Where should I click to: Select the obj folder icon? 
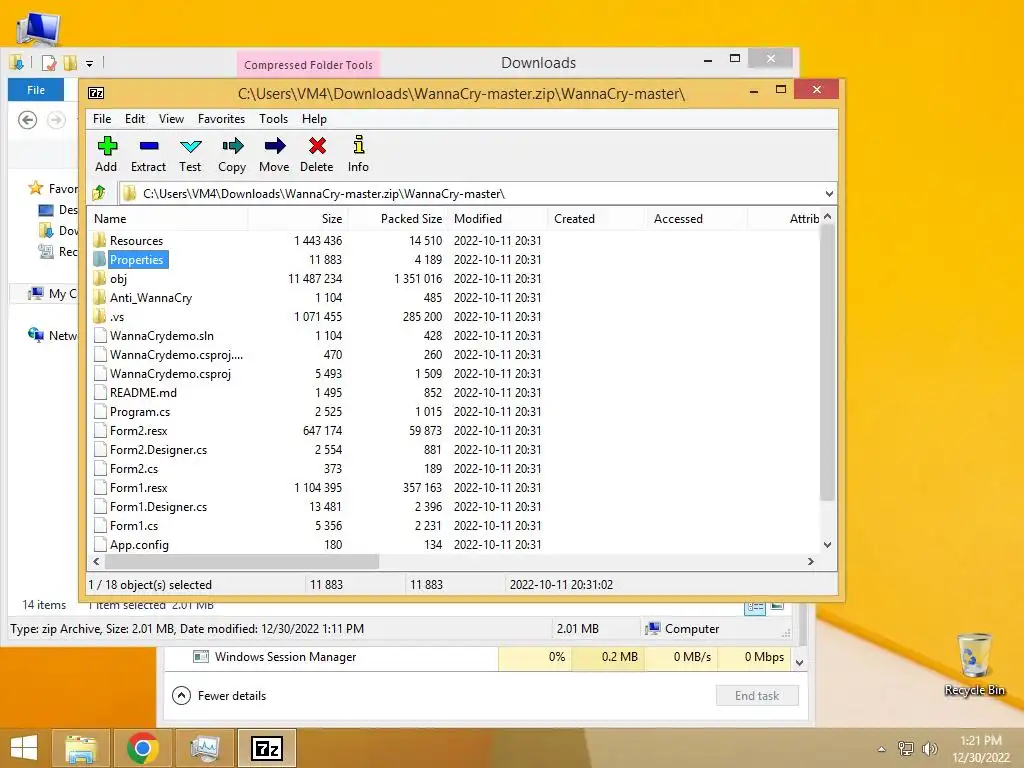(x=99, y=278)
